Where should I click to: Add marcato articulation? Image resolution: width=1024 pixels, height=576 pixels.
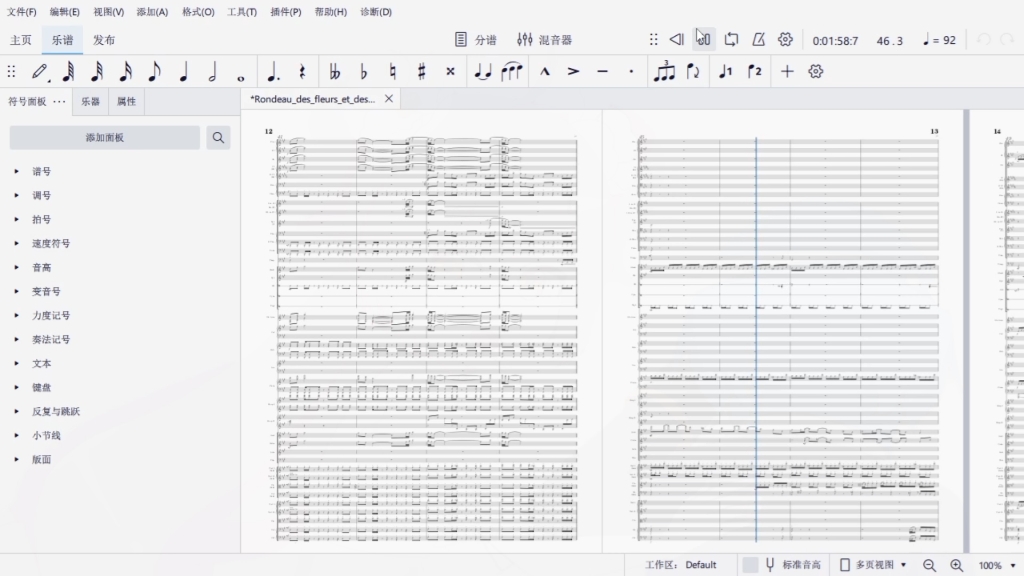pos(545,71)
